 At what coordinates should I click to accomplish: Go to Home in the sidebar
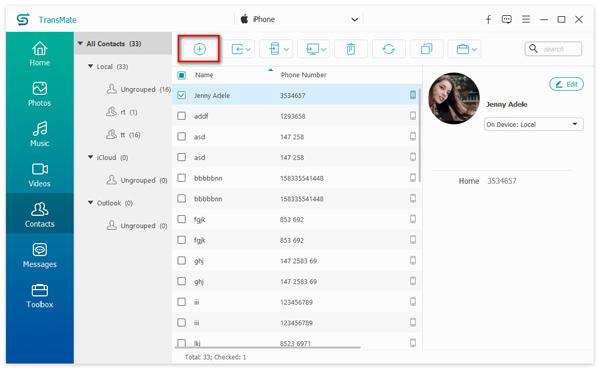tap(40, 54)
